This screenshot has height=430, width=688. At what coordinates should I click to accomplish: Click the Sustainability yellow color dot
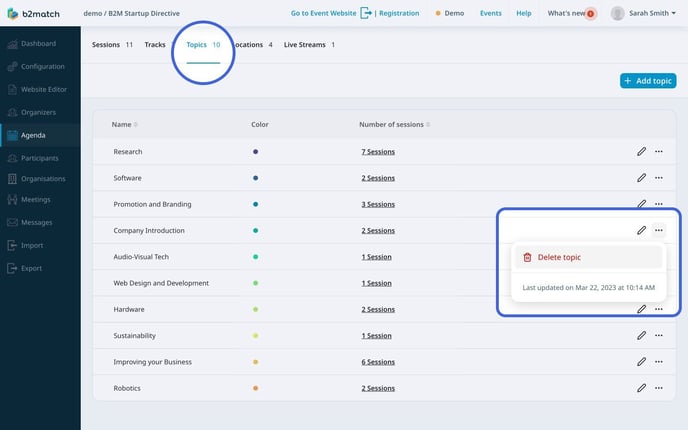point(255,336)
